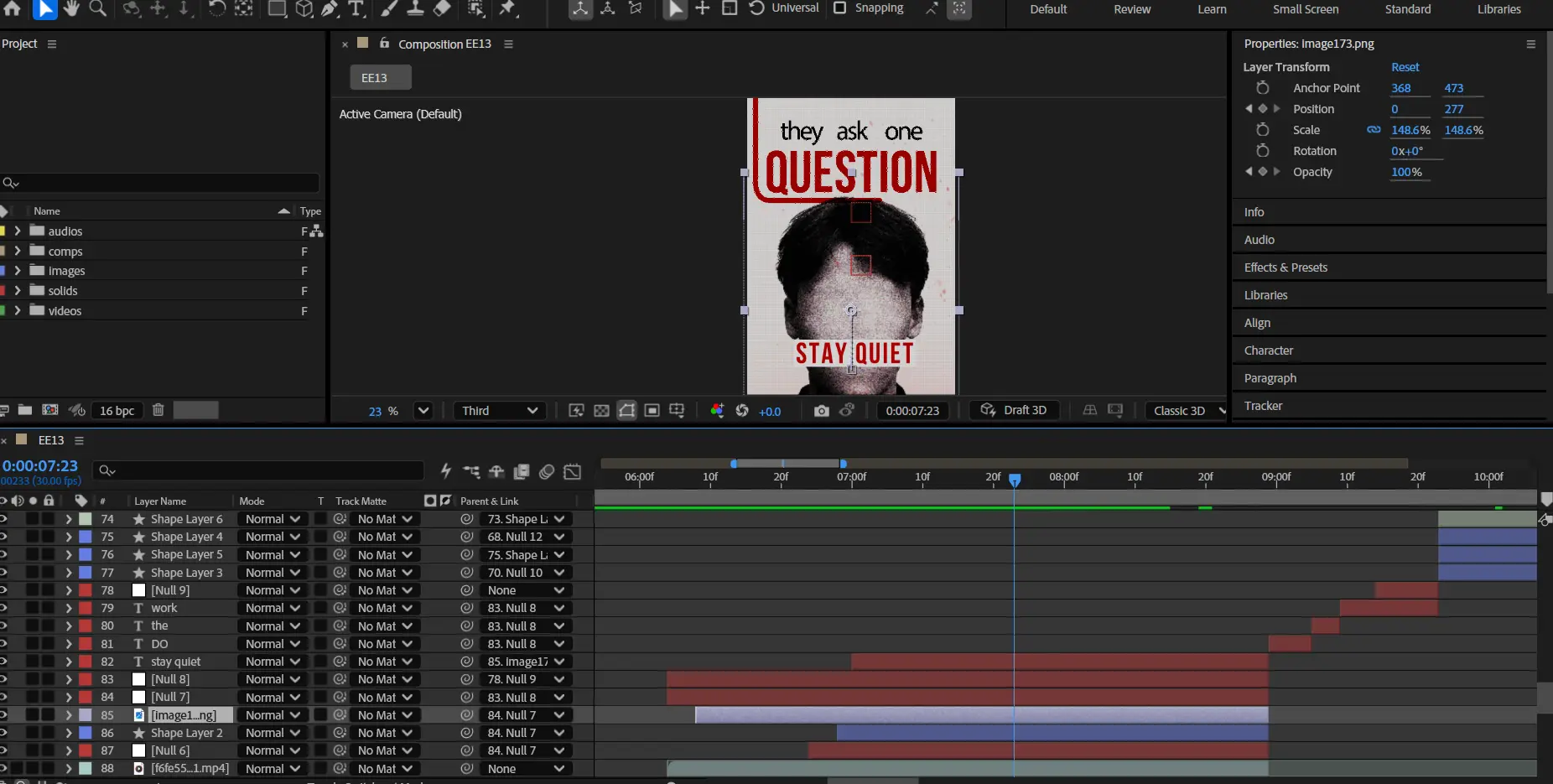
Task: Toggle the Snapping checkbox
Action: (x=839, y=8)
